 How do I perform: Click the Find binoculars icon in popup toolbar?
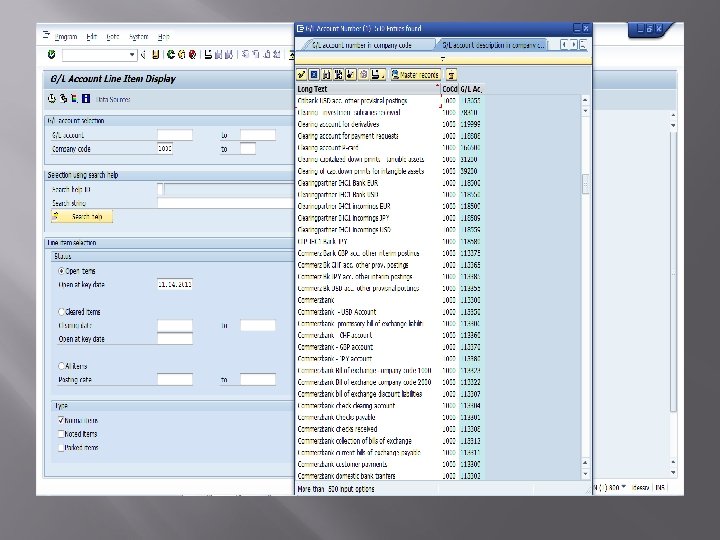coord(326,74)
